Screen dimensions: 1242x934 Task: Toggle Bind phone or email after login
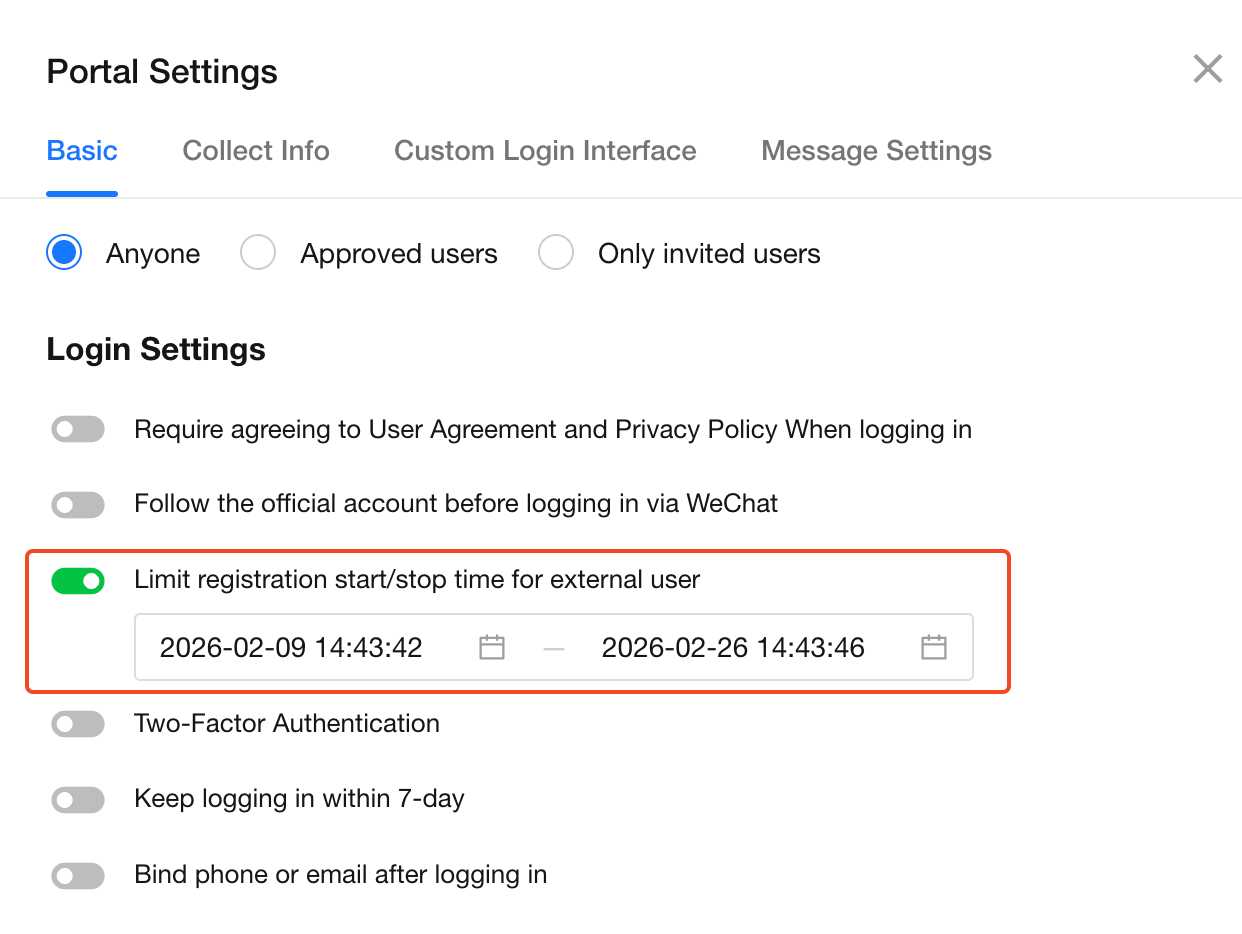(x=78, y=876)
